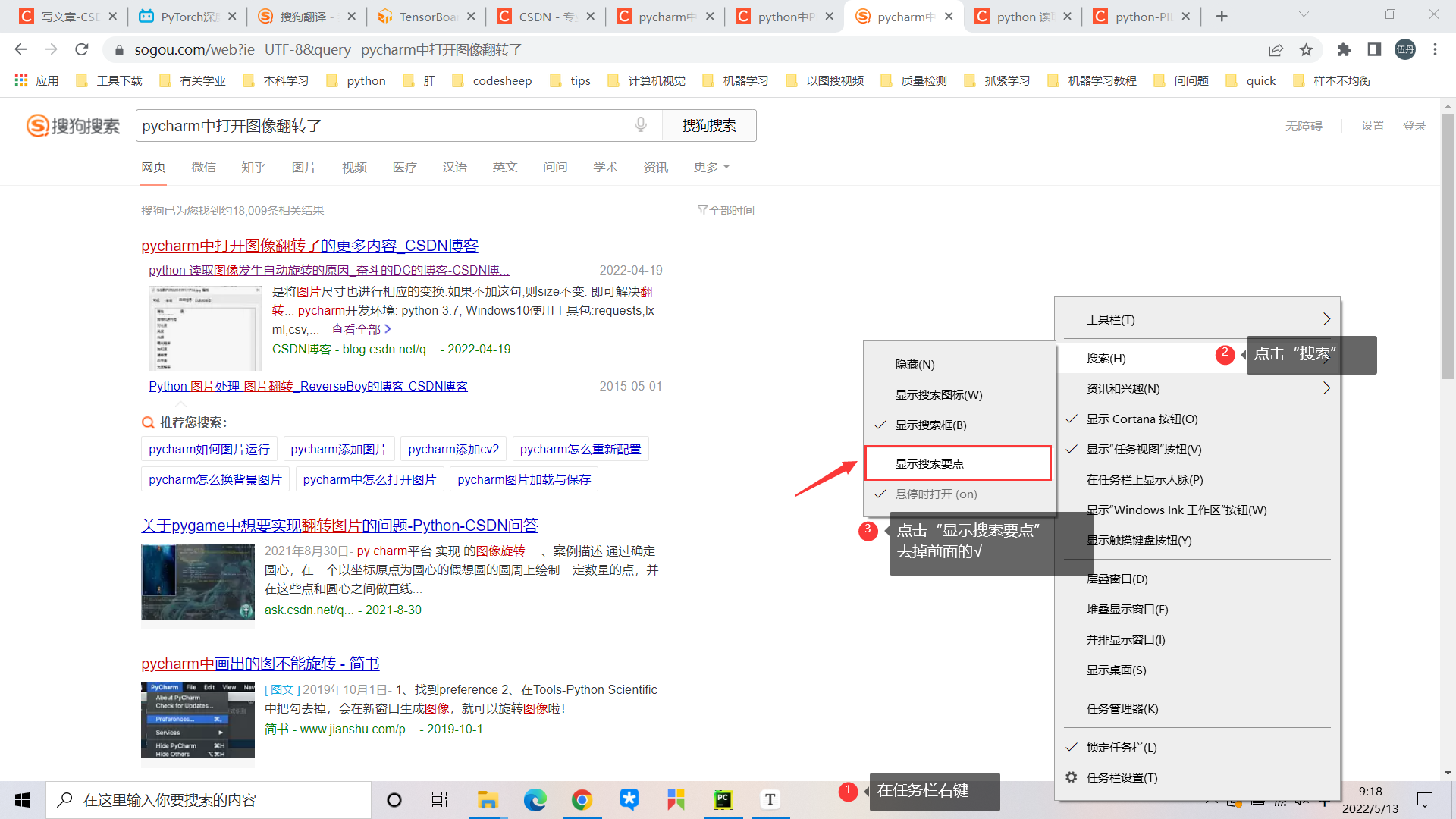The width and height of the screenshot is (1456, 819).
Task: Reload the page with refresh icon
Action: [x=82, y=50]
